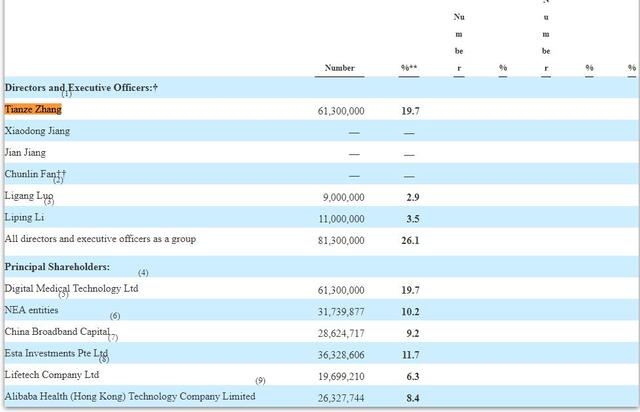This screenshot has height=412, width=640.
Task: Select the 3.5 percentage for Liping Li
Action: (x=413, y=219)
